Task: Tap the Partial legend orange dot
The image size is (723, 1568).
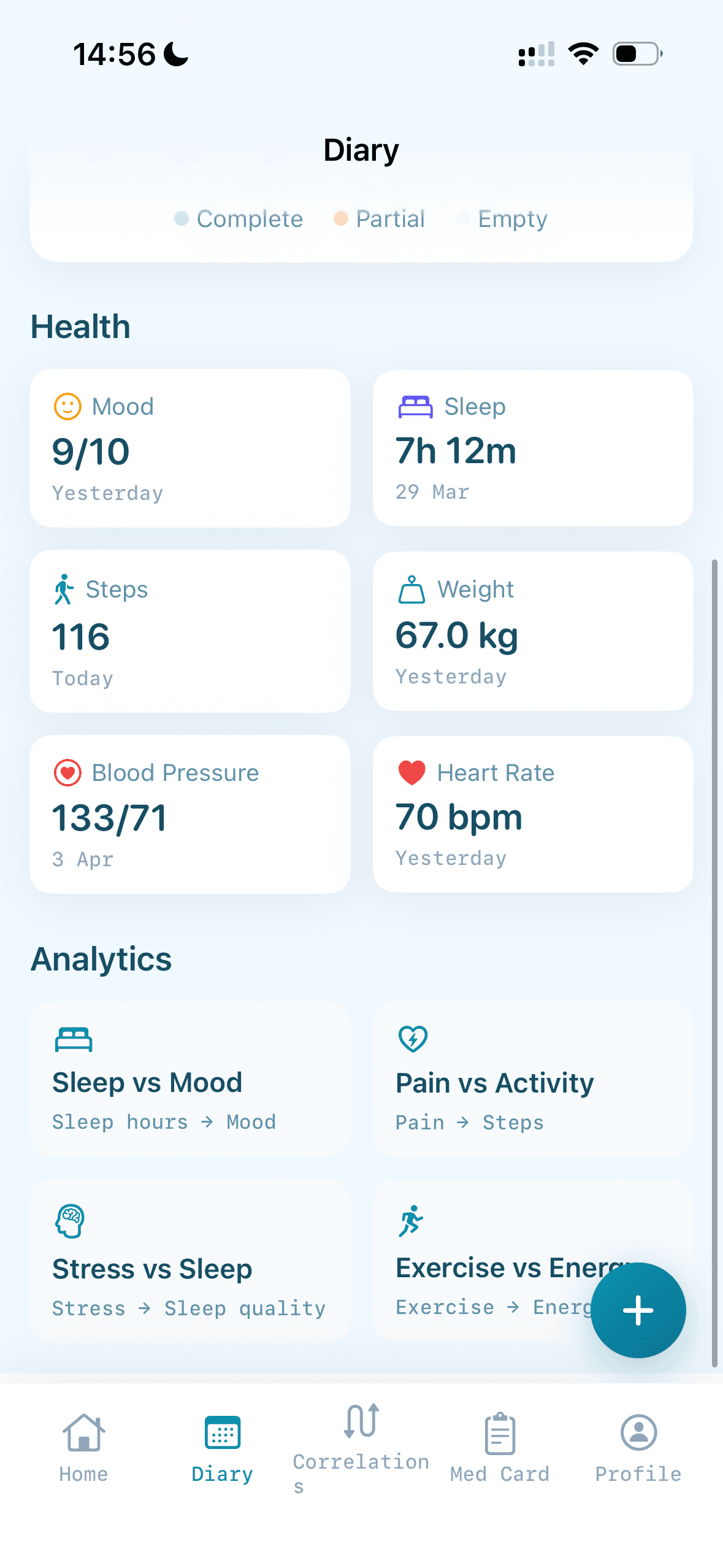Action: (x=340, y=218)
